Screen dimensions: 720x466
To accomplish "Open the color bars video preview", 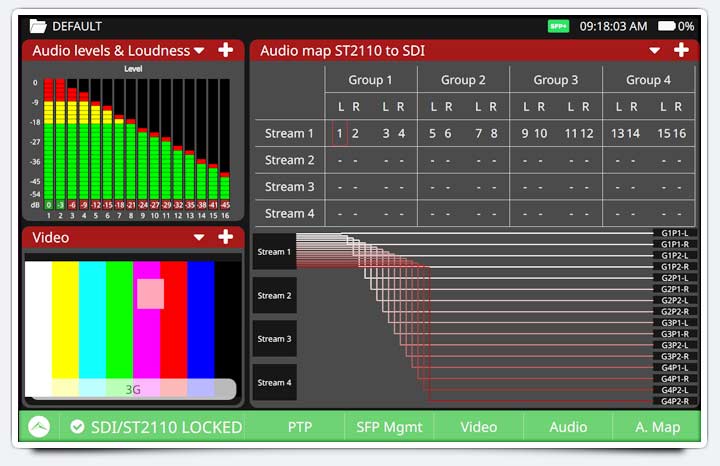I will click(133, 329).
